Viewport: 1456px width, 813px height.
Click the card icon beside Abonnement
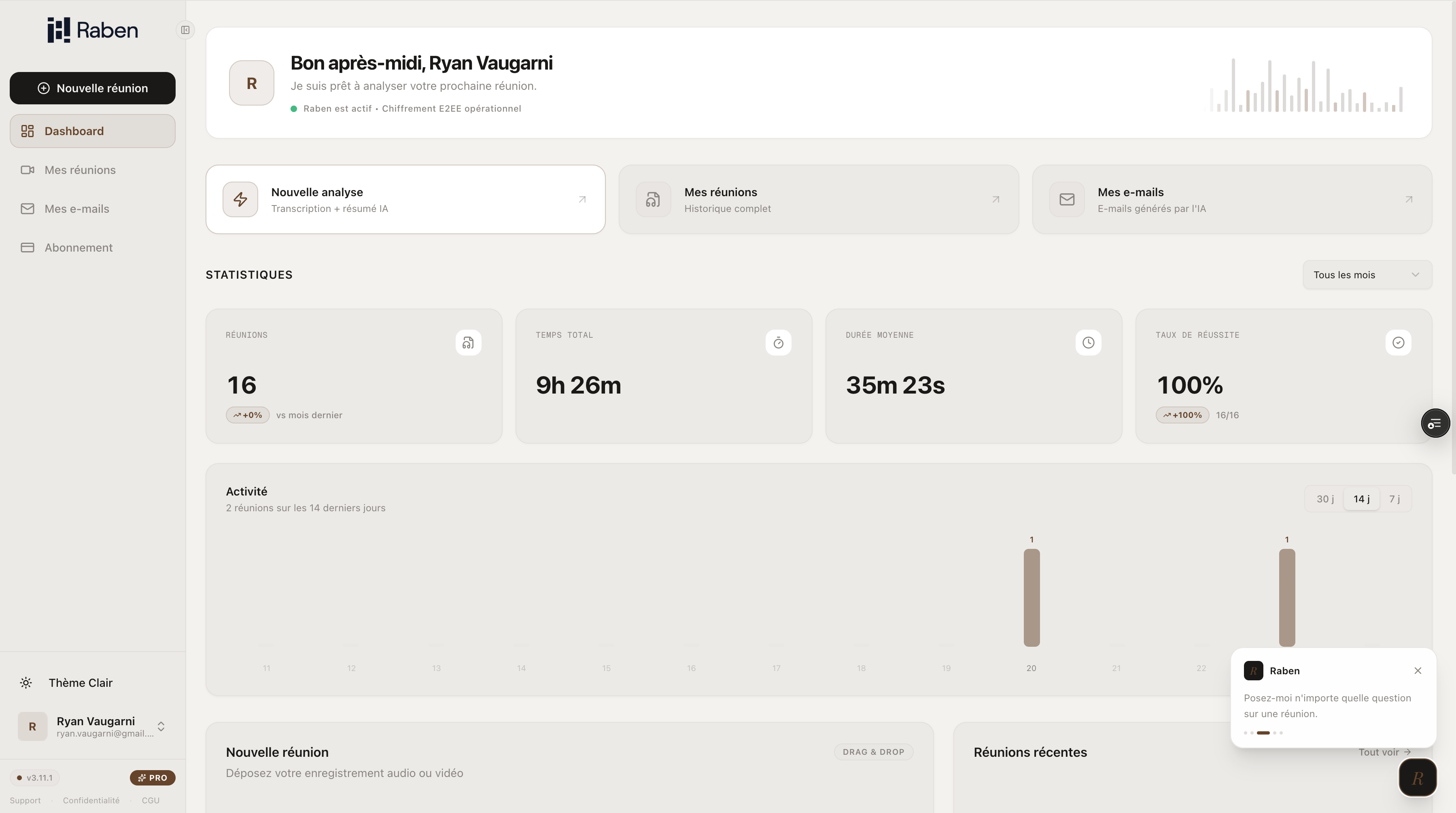[x=27, y=248]
